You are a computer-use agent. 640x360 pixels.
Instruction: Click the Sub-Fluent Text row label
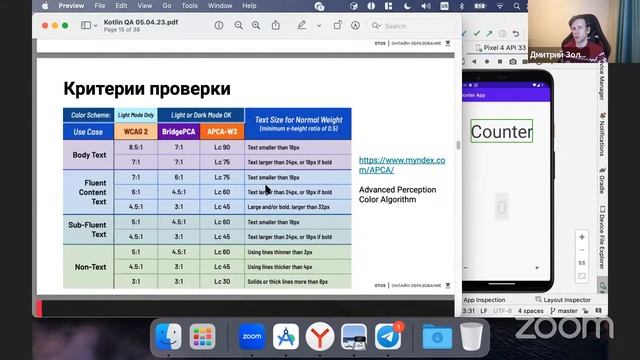(87, 229)
